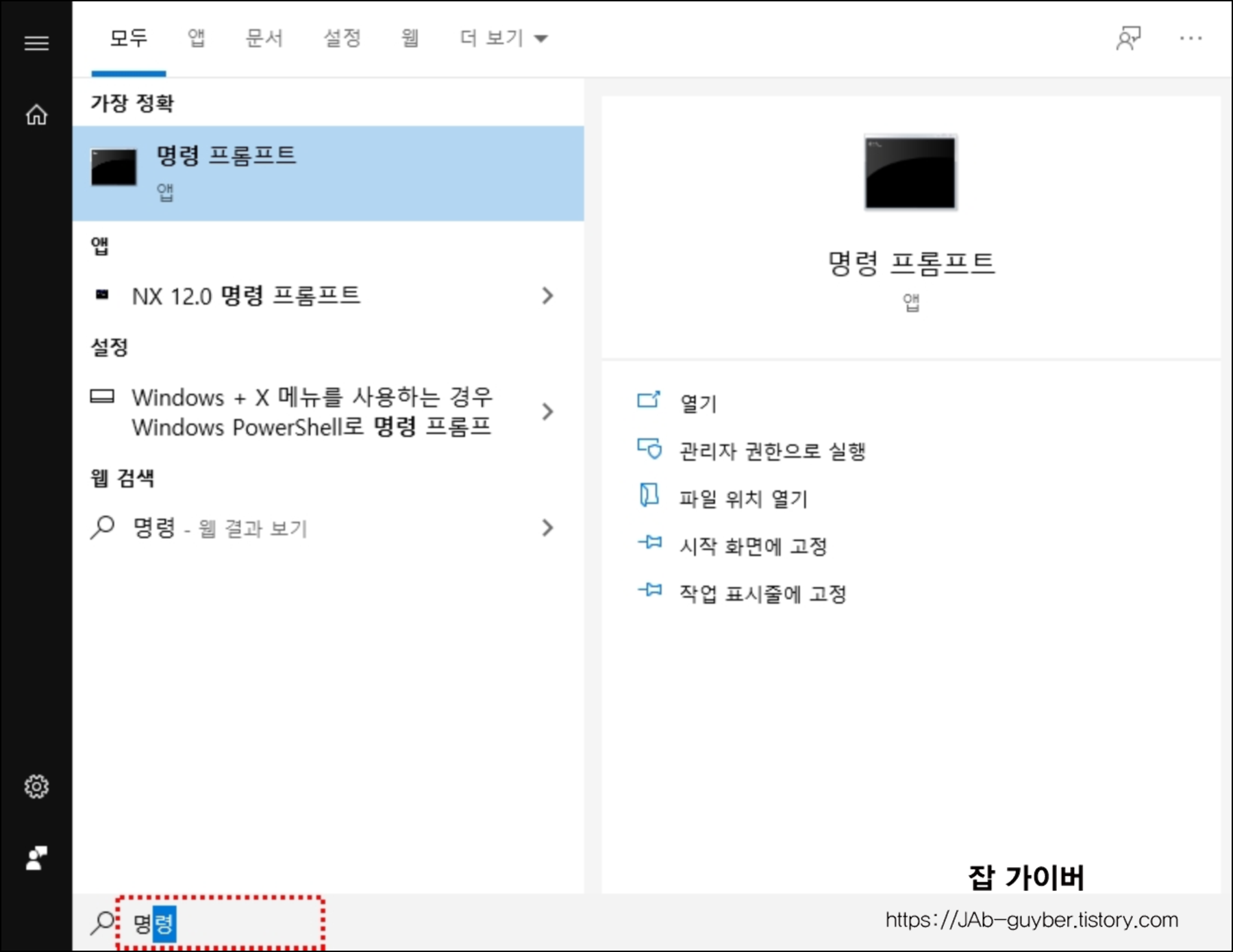Open the user account icon in sidebar

pos(36,857)
